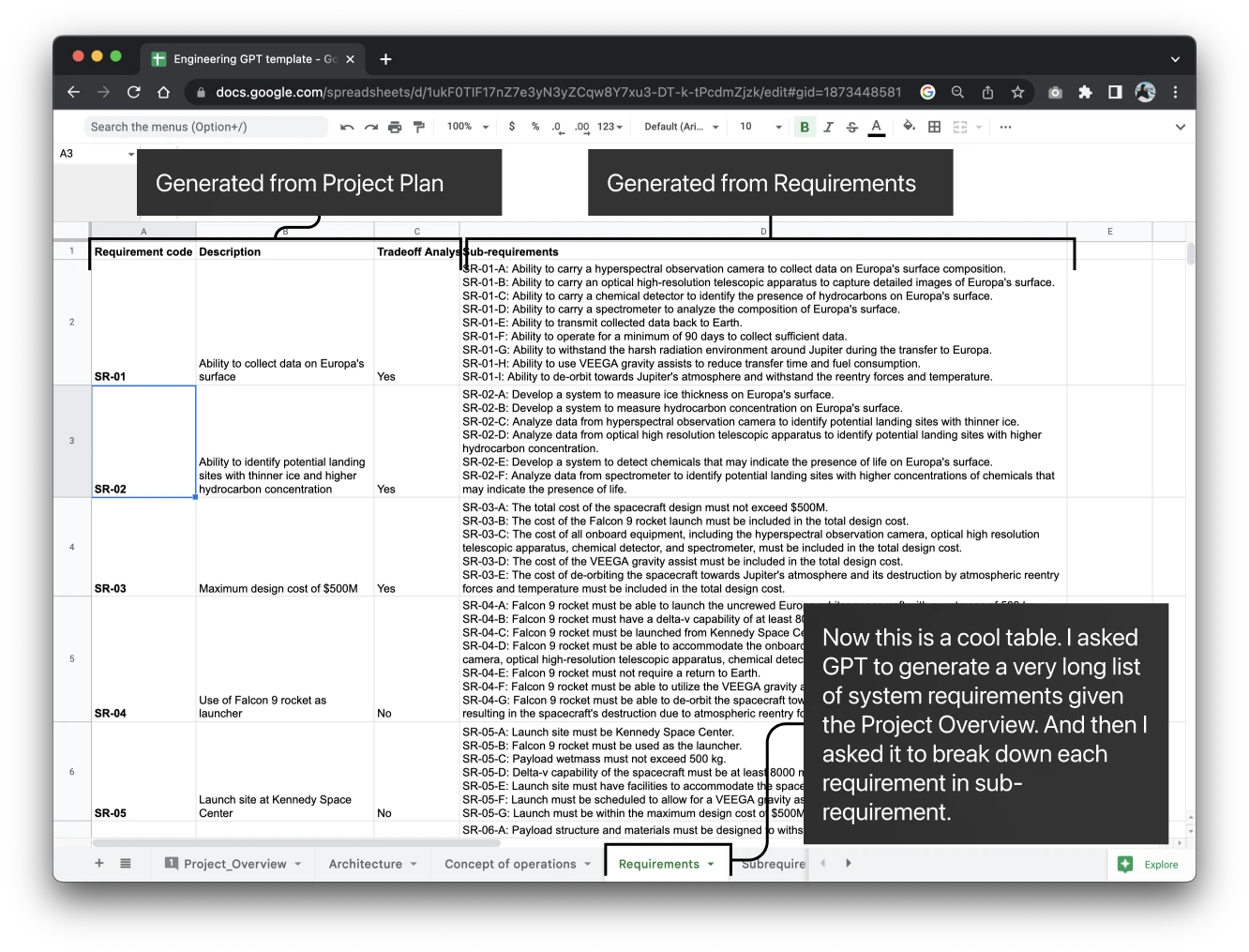Increase decimal places in the toolbar
The height and width of the screenshot is (952, 1249).
click(x=582, y=127)
